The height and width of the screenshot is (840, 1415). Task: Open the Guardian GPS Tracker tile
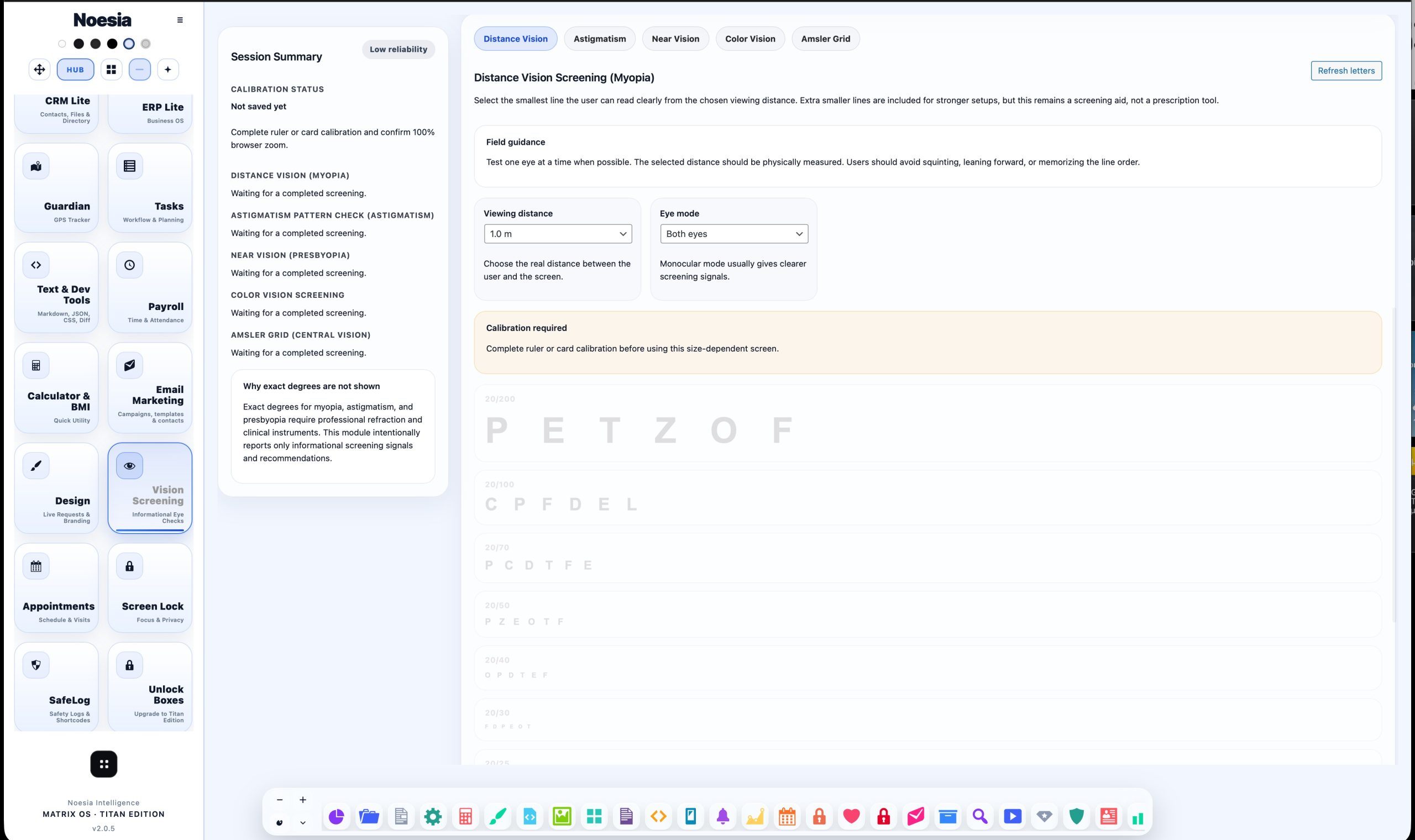56,188
